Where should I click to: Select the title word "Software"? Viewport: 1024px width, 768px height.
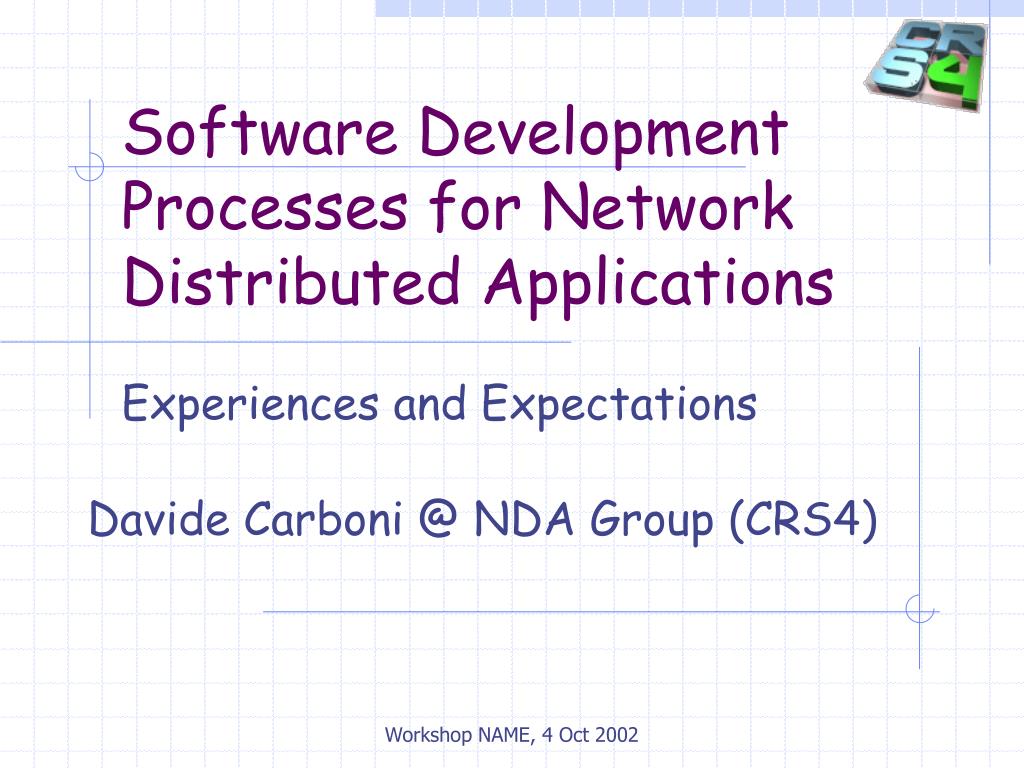(261, 131)
